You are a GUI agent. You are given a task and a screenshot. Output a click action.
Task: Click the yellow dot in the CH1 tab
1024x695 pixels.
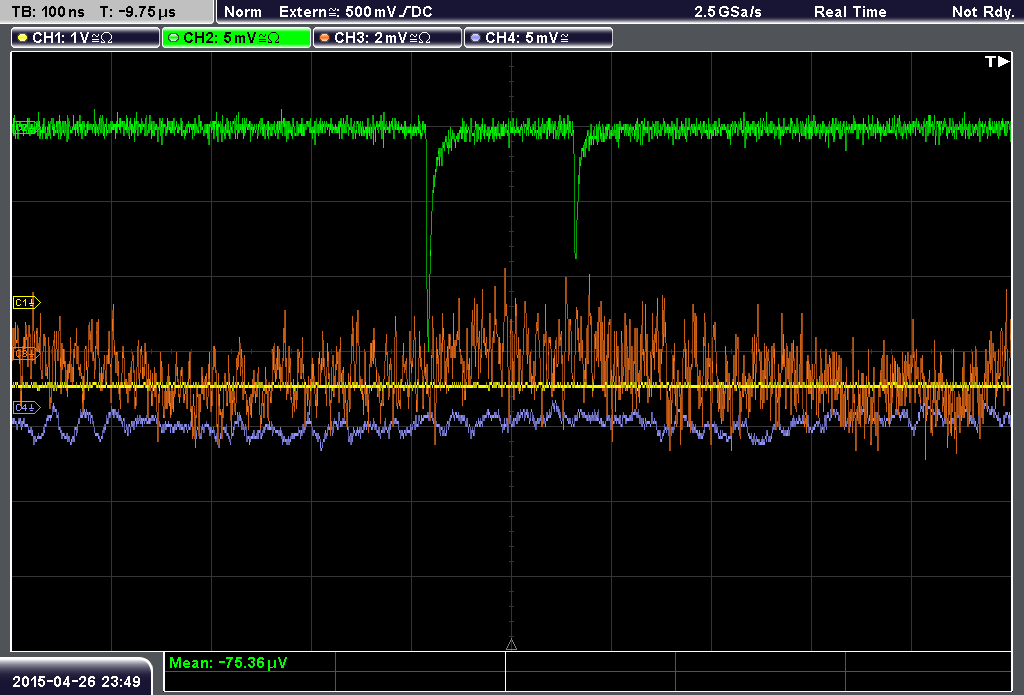23,38
